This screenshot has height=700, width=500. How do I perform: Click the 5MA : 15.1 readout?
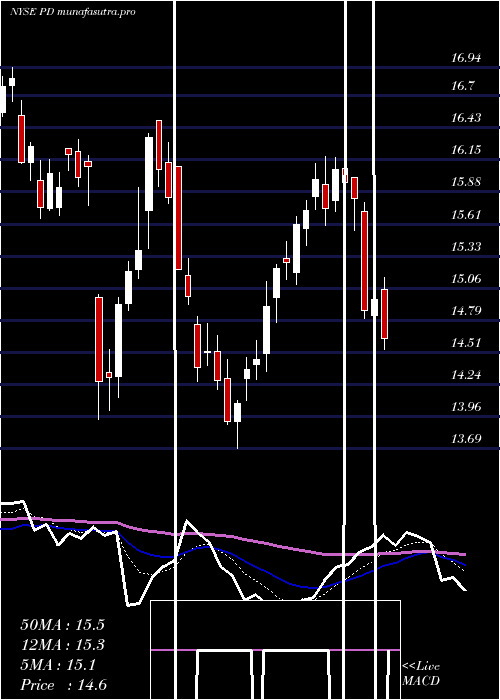coord(58,666)
